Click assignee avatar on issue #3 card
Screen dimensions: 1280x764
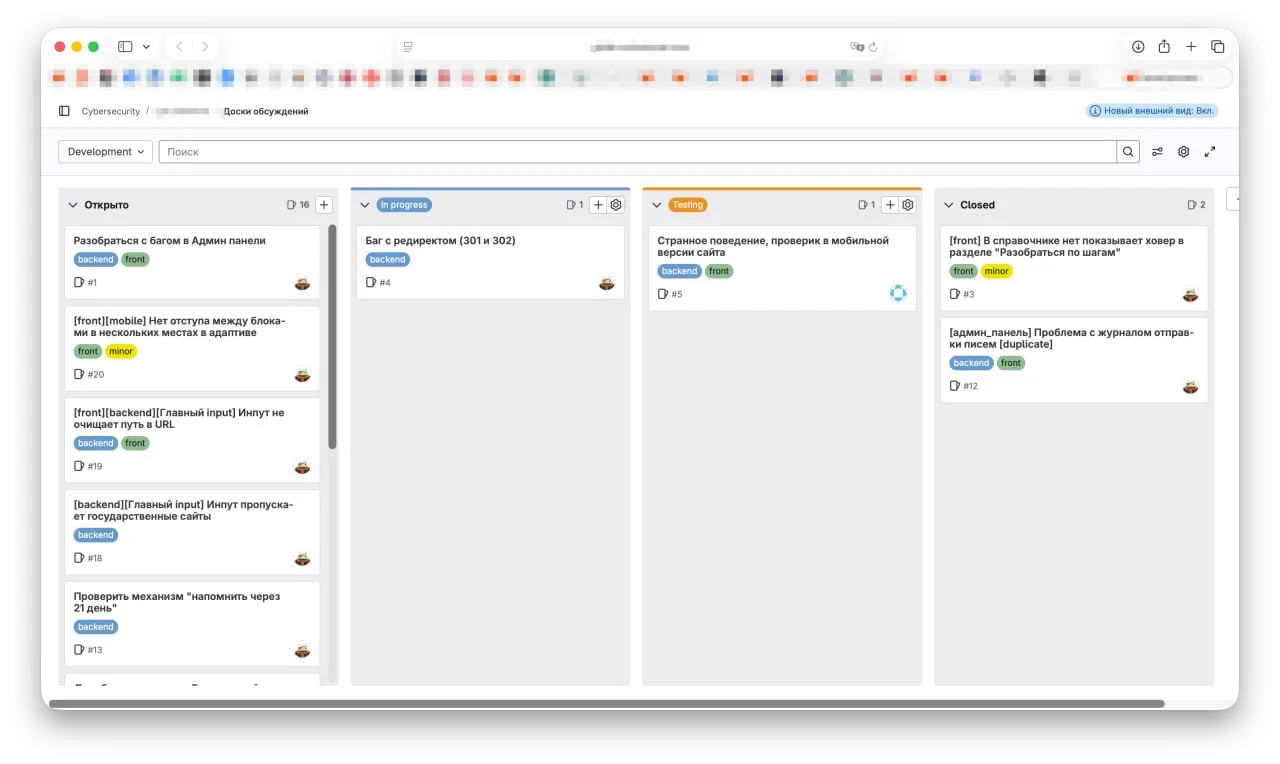tap(1190, 294)
